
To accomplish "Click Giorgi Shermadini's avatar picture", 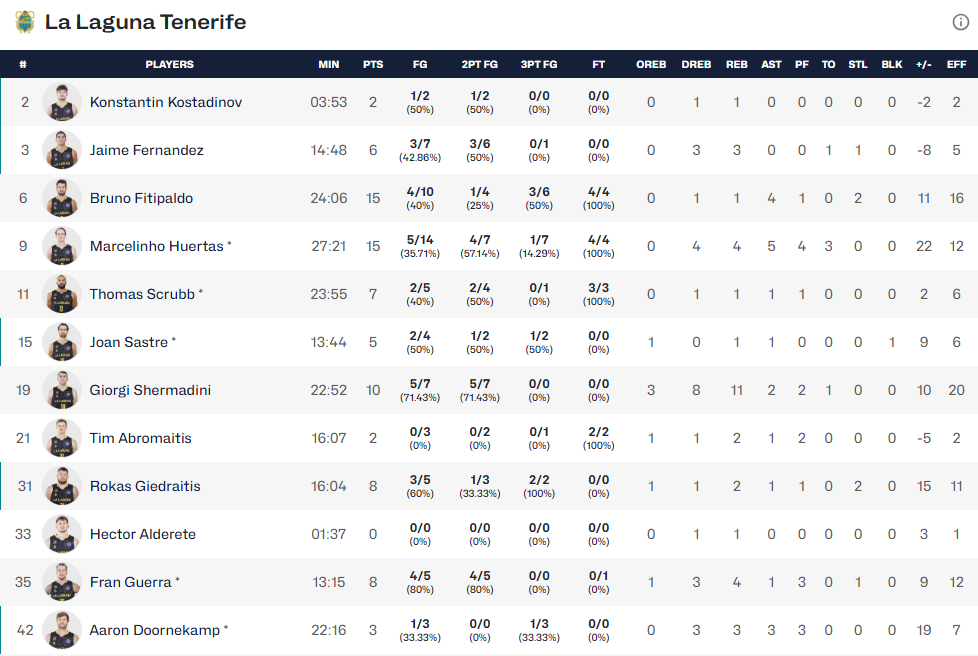I will coord(62,390).
